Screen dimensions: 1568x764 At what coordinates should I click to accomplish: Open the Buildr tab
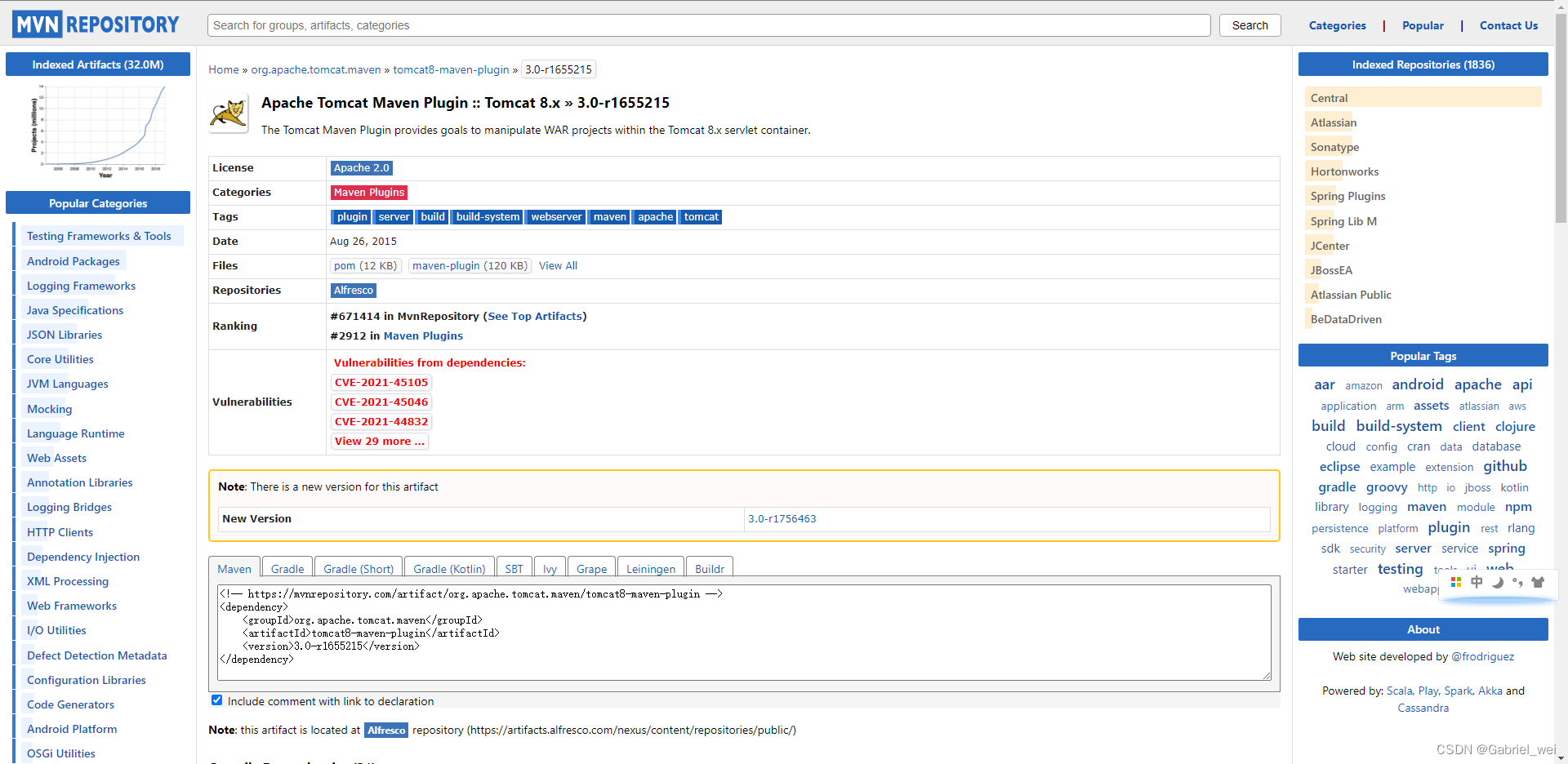click(710, 569)
